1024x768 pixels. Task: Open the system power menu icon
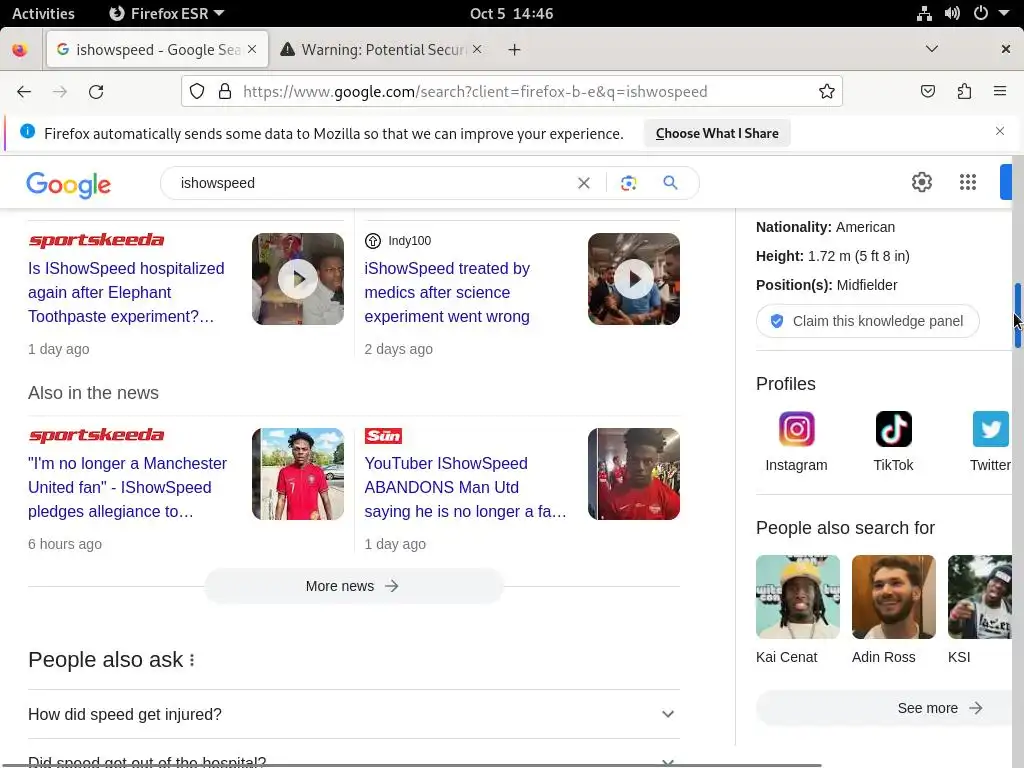pos(980,13)
